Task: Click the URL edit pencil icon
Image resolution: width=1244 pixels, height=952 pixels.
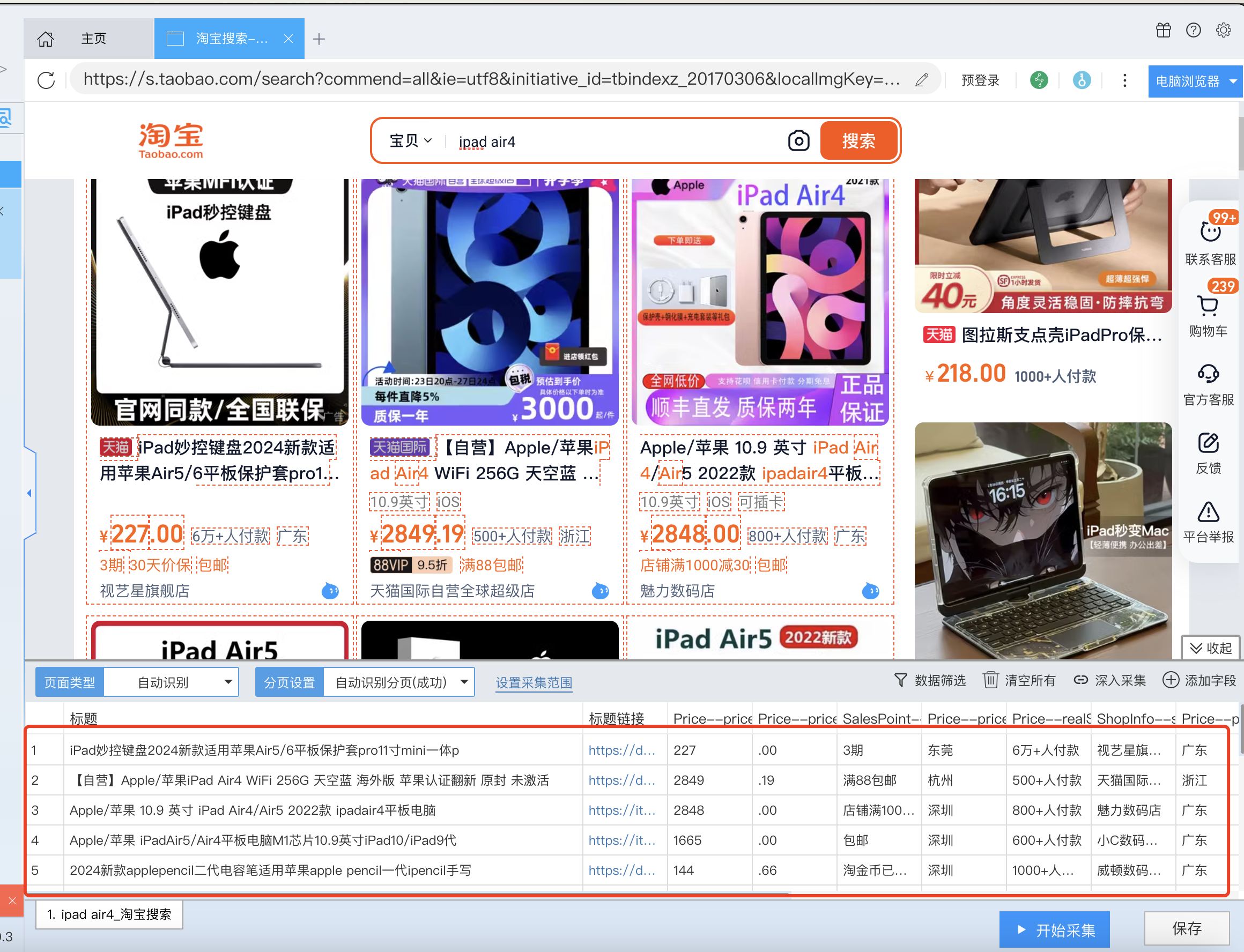Action: point(922,80)
